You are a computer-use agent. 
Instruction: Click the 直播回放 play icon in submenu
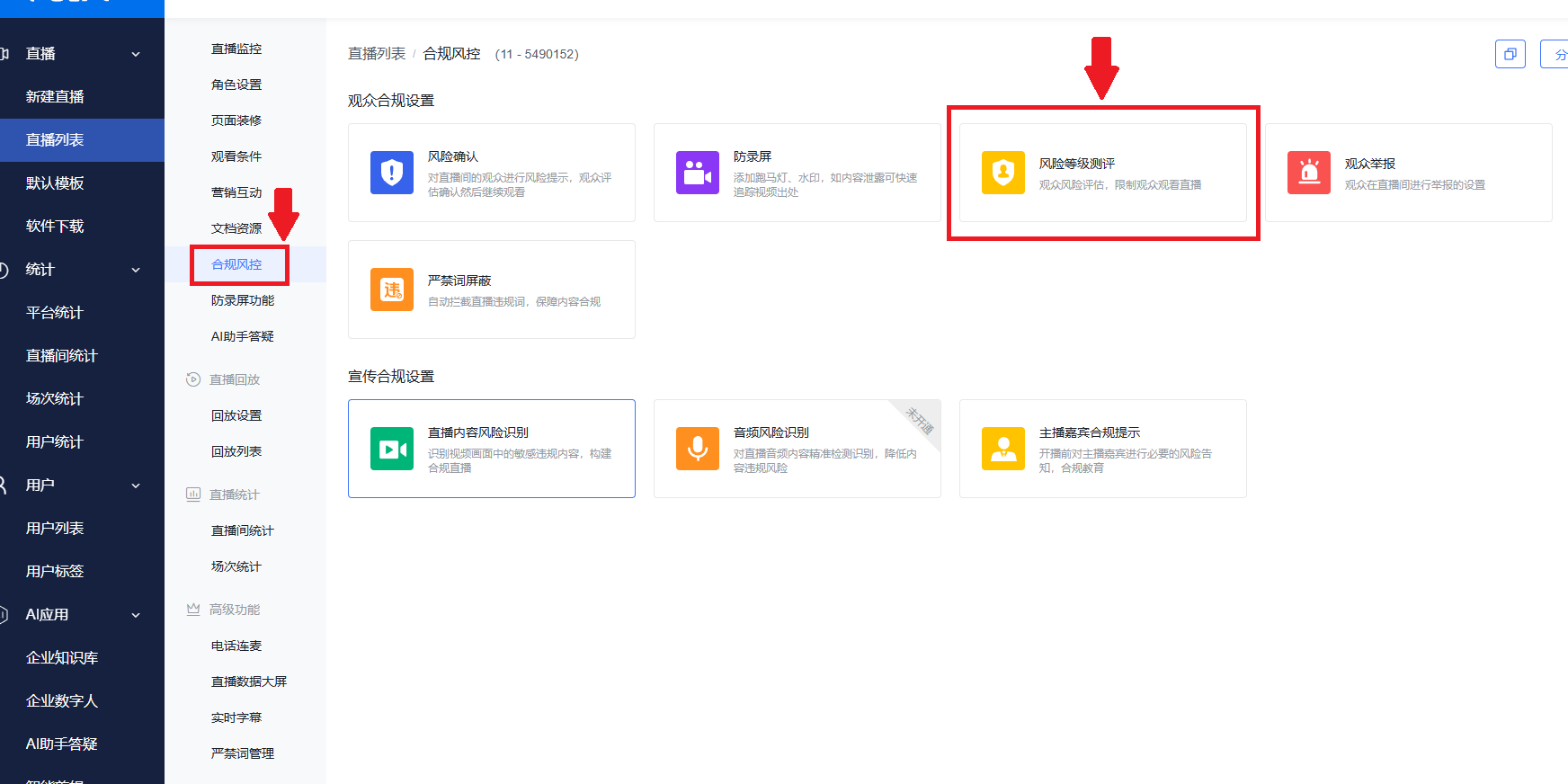pos(193,379)
